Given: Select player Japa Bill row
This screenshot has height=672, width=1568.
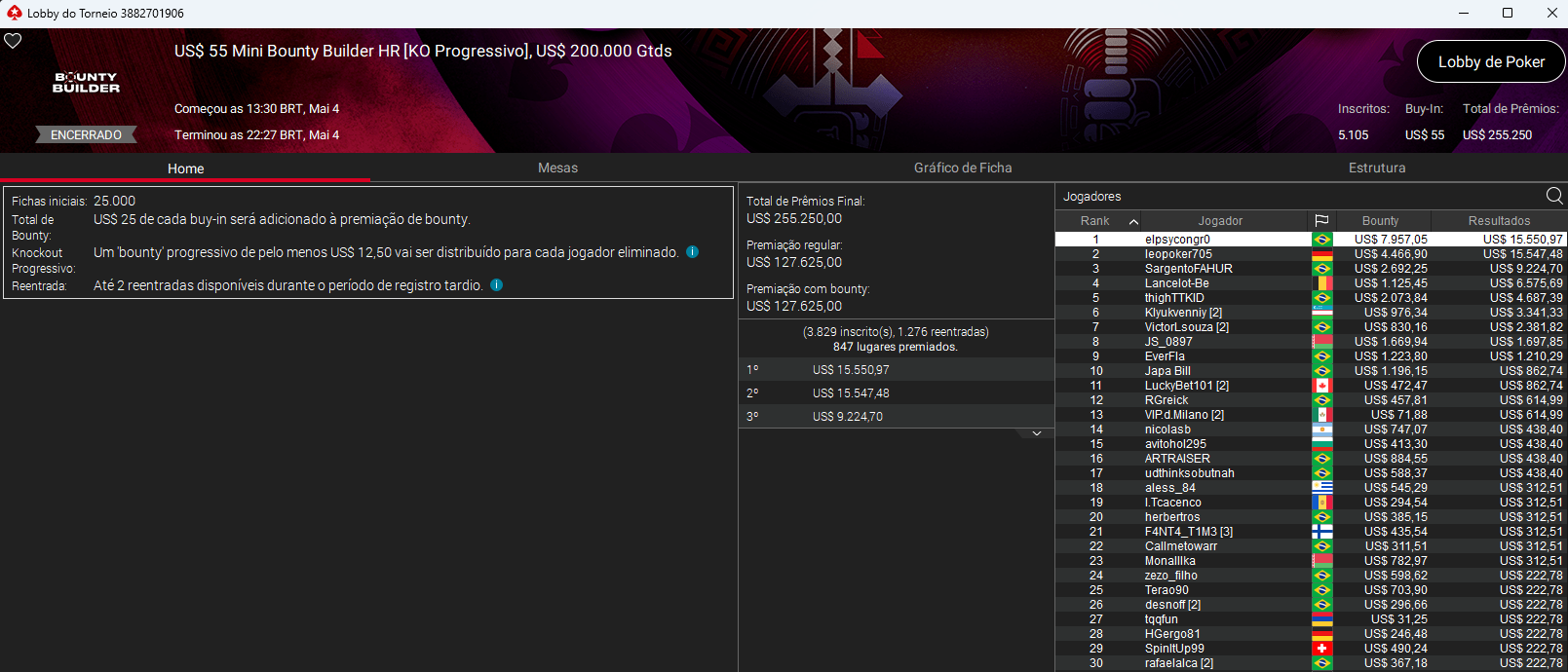Looking at the screenshot, I should [1311, 371].
